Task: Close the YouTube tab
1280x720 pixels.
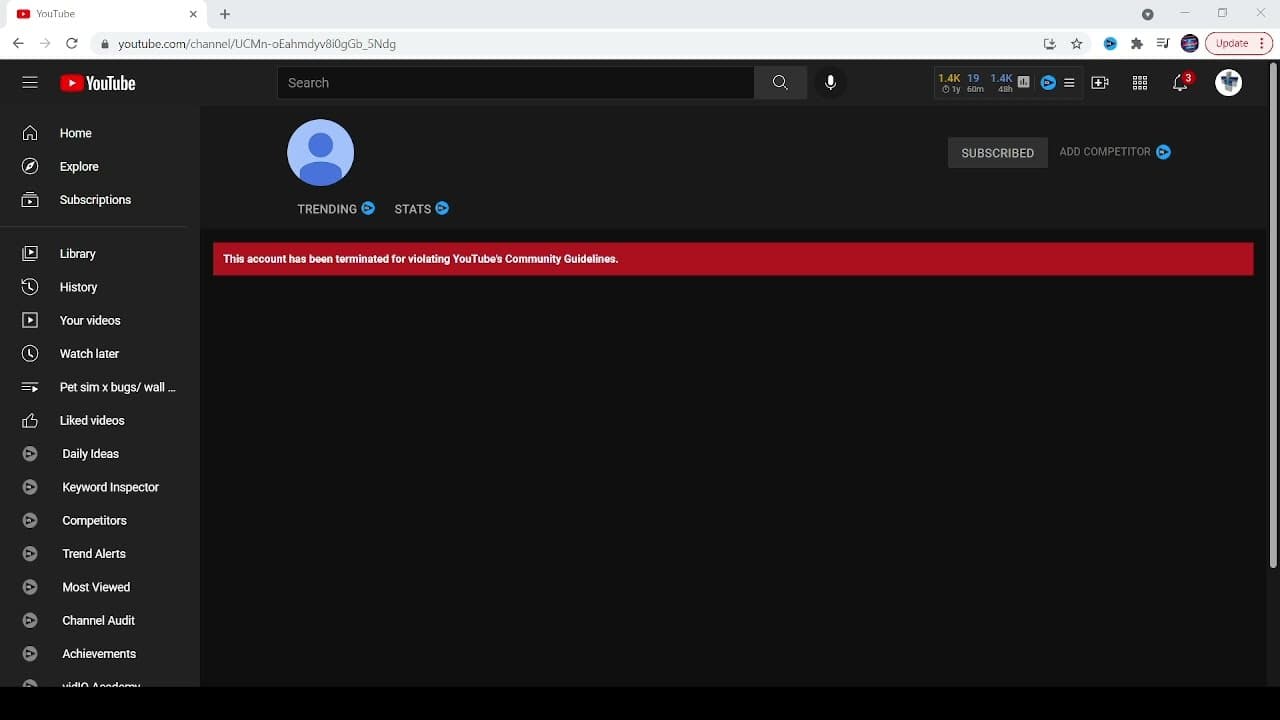Action: 193,14
